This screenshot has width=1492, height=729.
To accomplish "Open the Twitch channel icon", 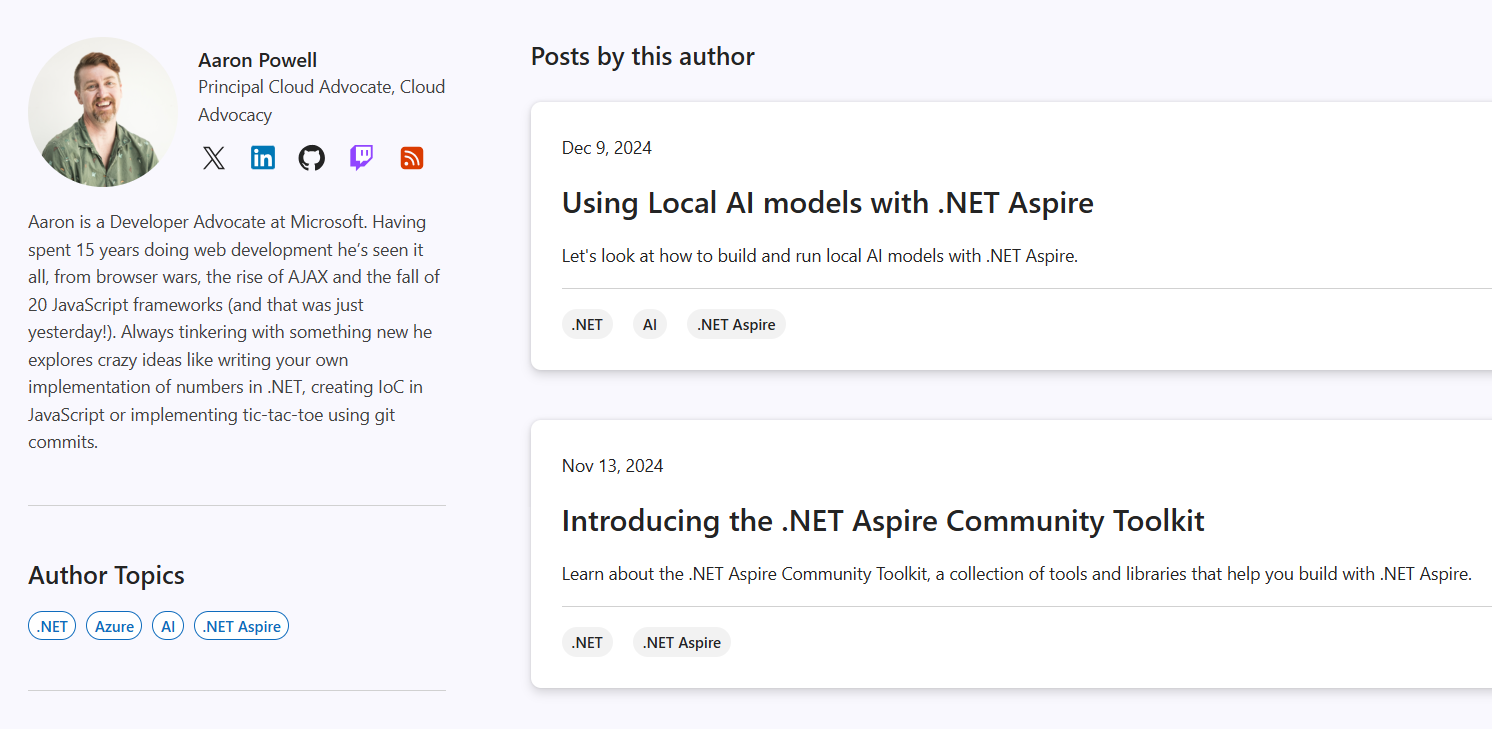I will (x=361, y=158).
